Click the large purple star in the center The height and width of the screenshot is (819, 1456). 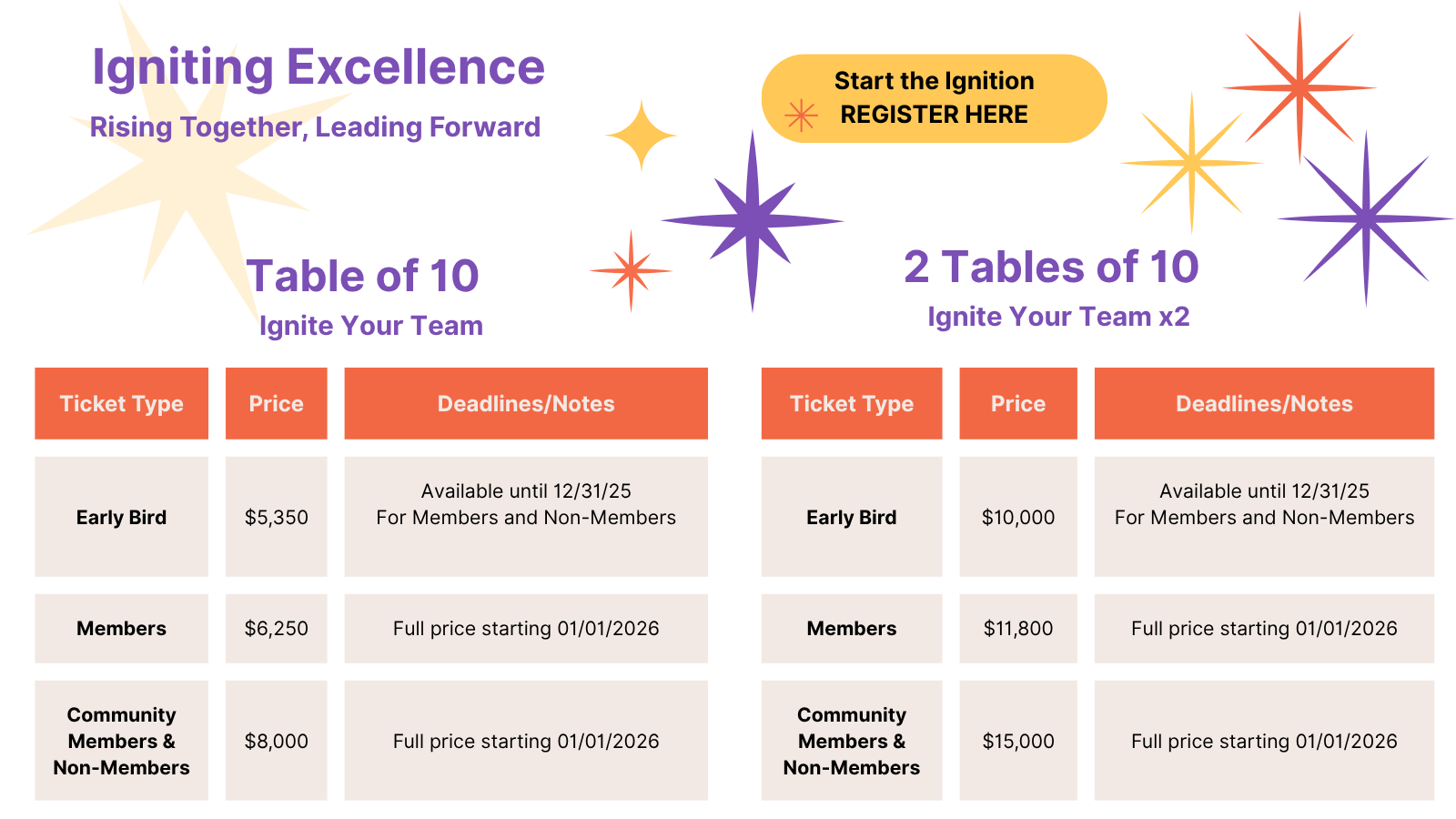pos(753,220)
